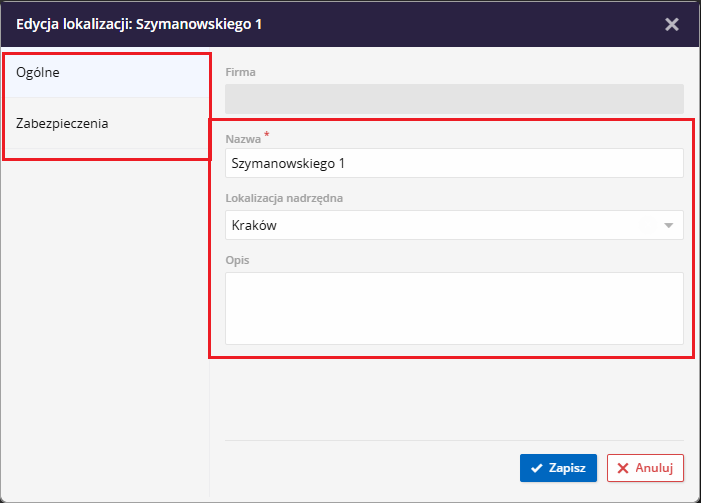Click the Lokalizacja nadrzędna label
The image size is (701, 503).
[285, 198]
